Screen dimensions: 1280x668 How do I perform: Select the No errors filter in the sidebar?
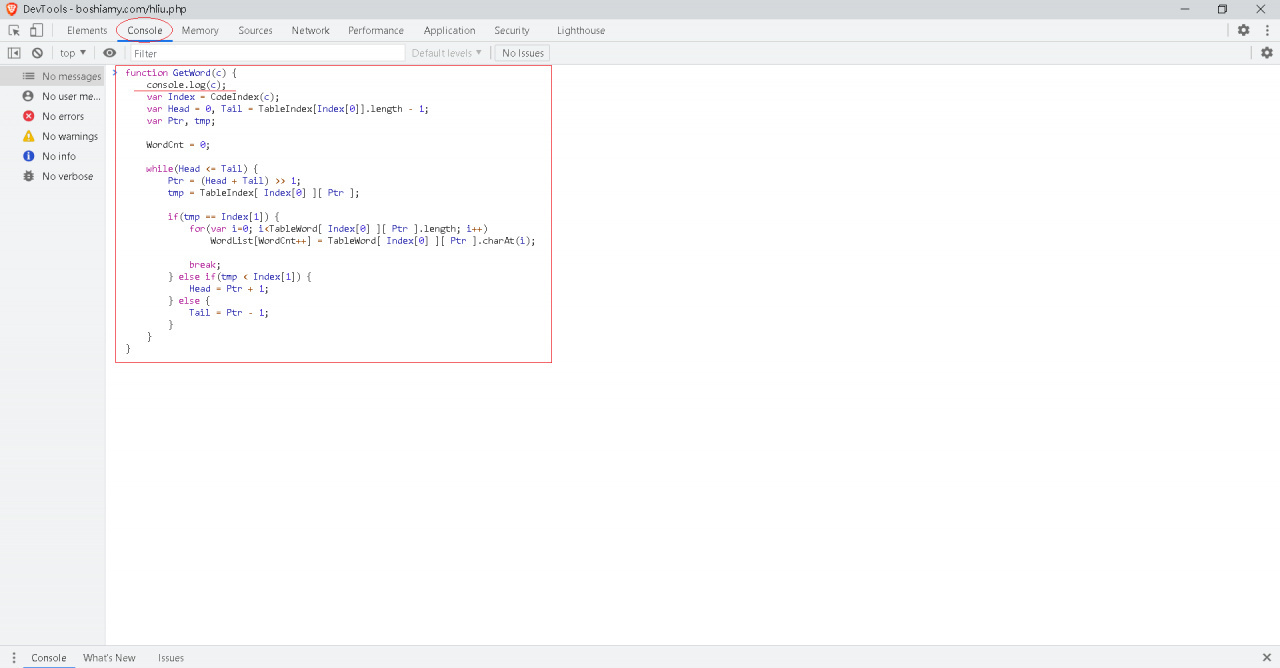(62, 116)
